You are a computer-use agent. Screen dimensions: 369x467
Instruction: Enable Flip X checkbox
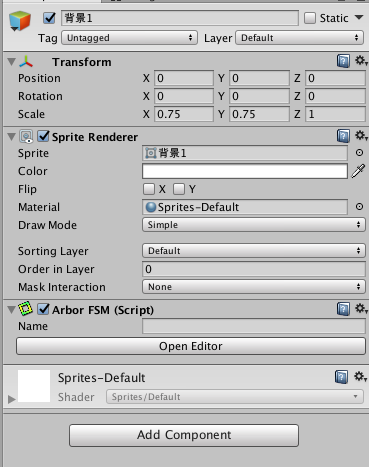(x=149, y=189)
